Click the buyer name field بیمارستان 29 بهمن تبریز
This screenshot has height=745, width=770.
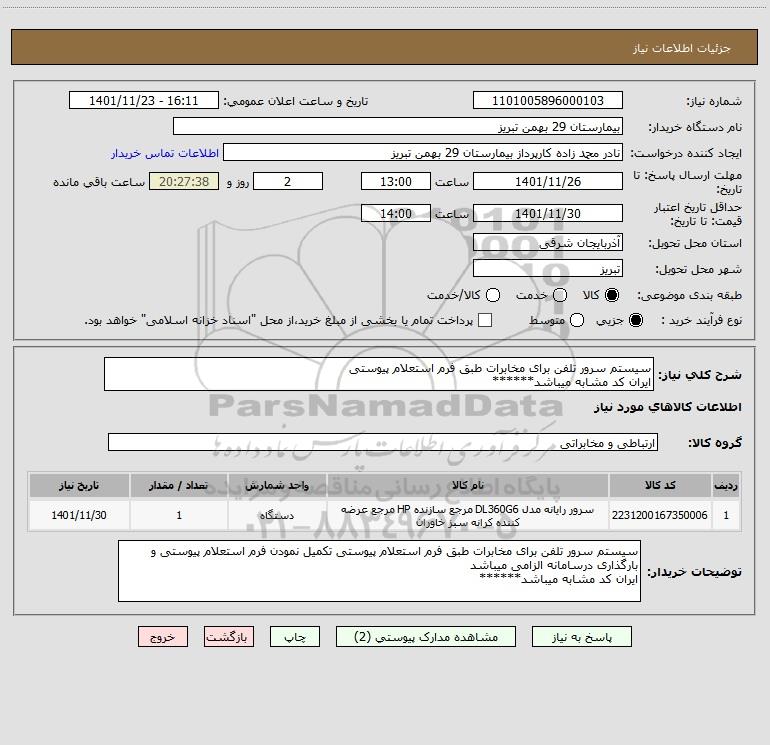coord(398,127)
